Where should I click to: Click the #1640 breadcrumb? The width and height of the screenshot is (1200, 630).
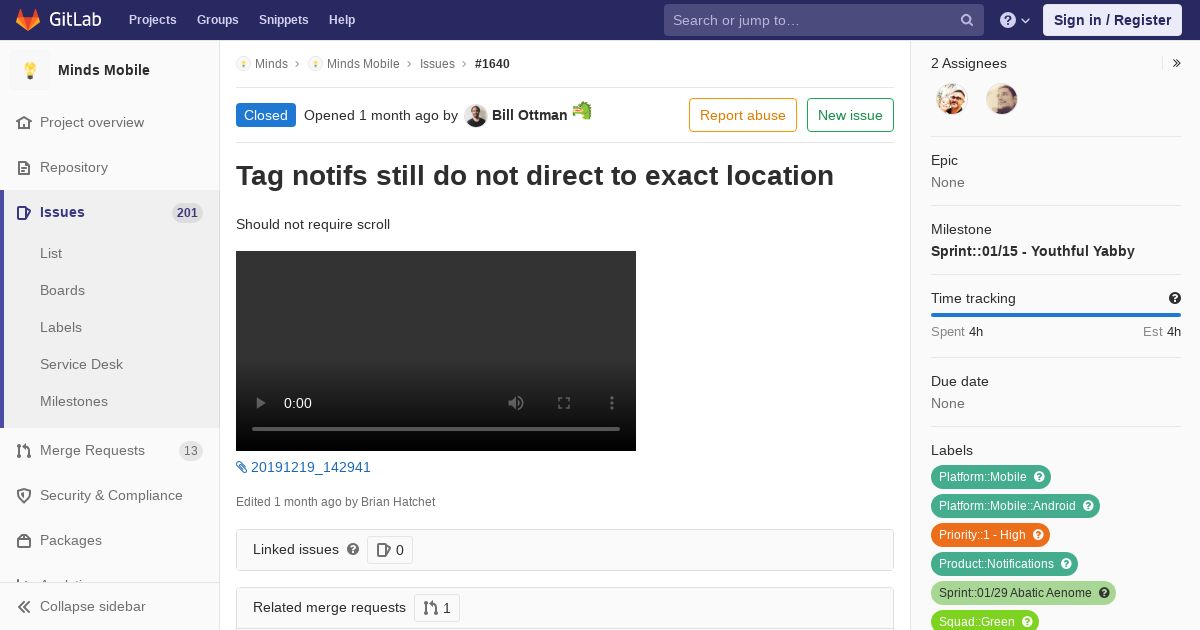click(492, 64)
